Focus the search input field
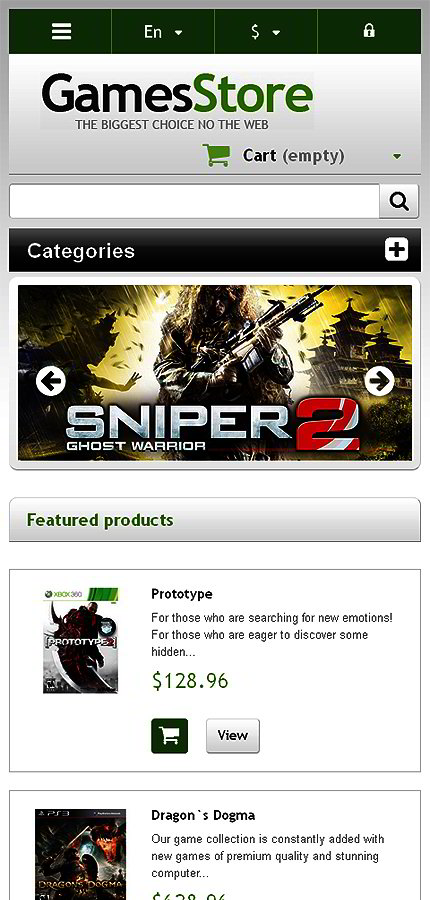 195,201
